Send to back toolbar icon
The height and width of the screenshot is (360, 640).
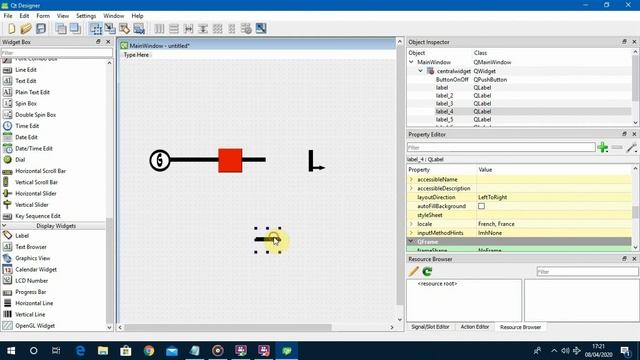pos(61,29)
